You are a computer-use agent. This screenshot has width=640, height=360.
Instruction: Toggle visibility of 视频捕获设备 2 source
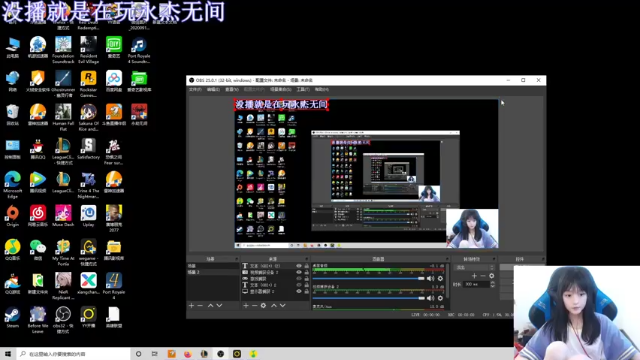(x=299, y=272)
